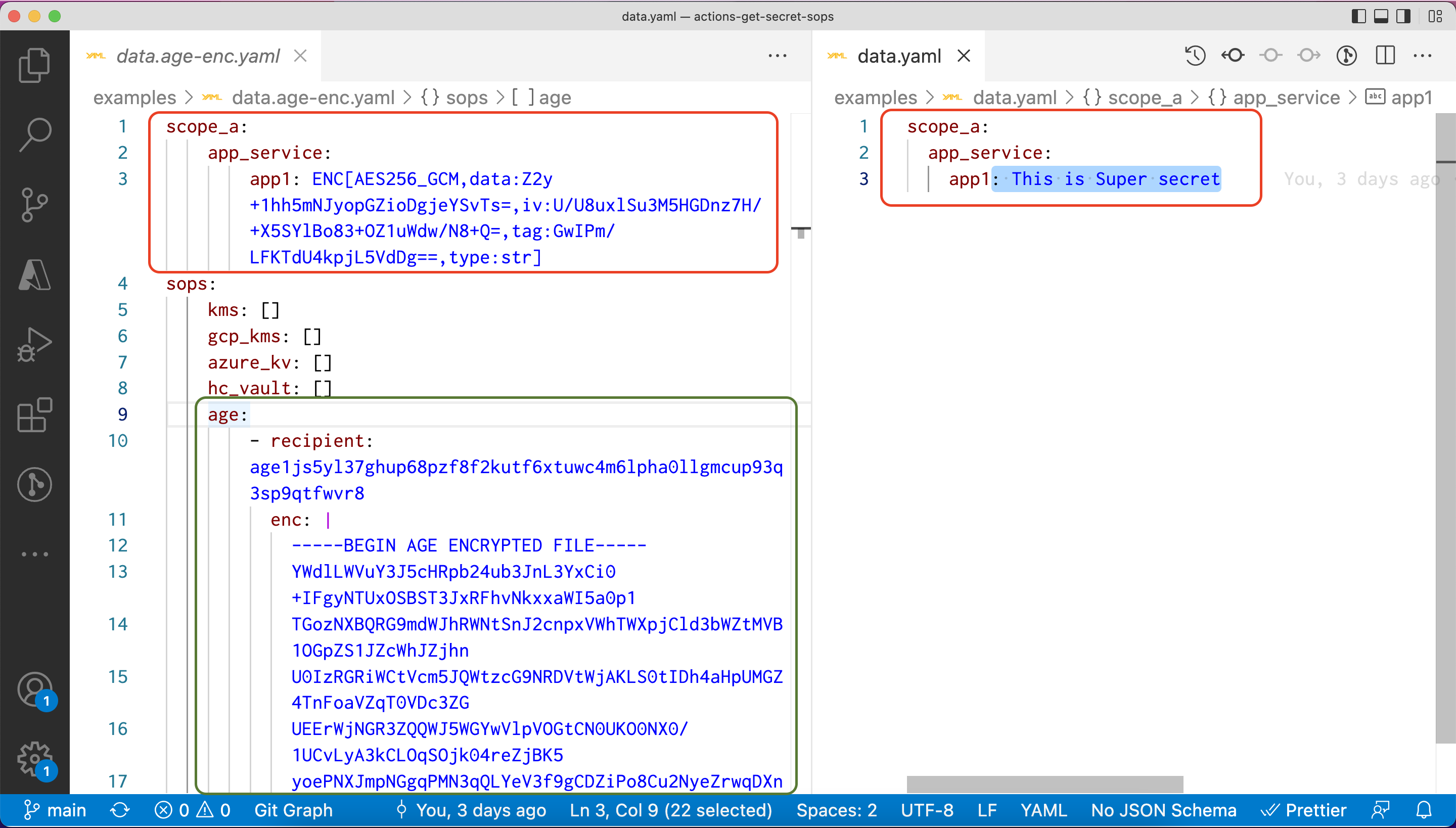Toggle the primary sidebar visibility
1456x828 pixels.
1359,16
